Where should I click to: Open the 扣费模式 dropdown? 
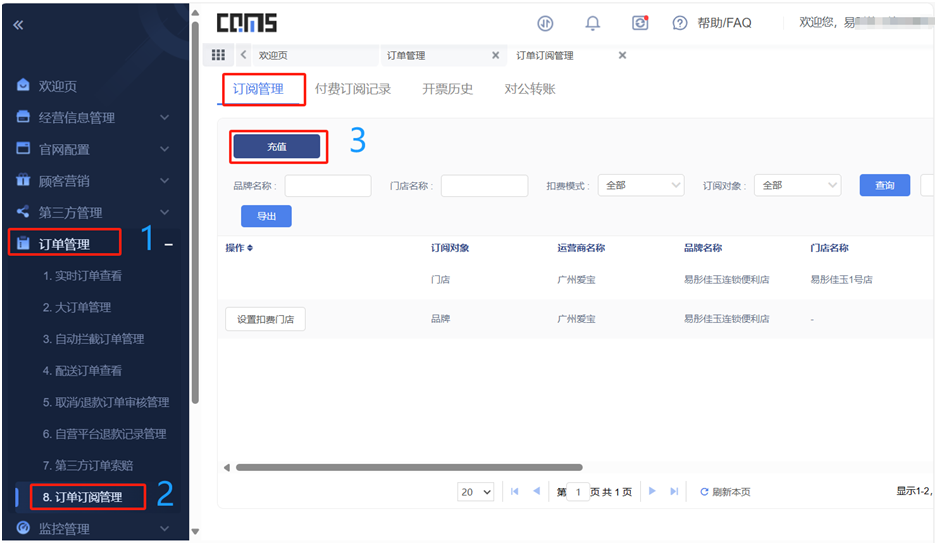[640, 185]
